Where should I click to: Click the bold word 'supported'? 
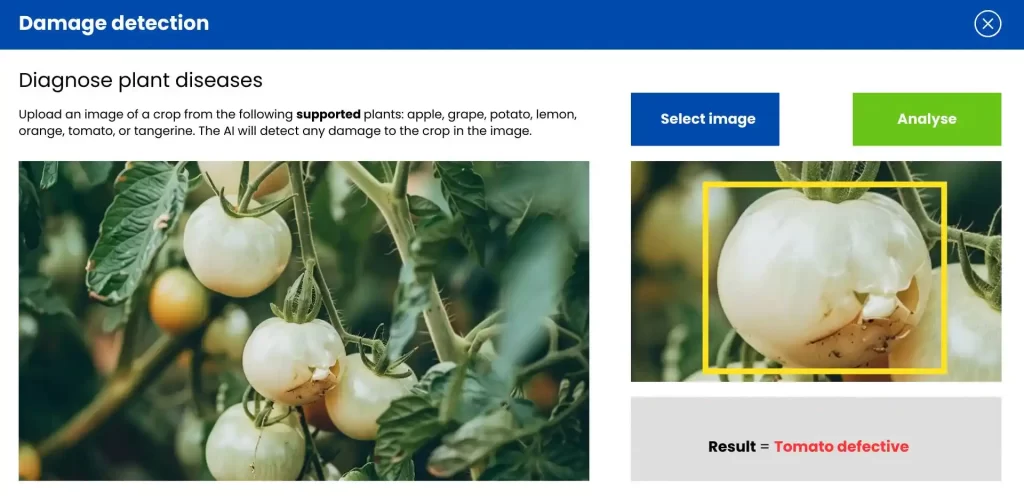point(328,115)
